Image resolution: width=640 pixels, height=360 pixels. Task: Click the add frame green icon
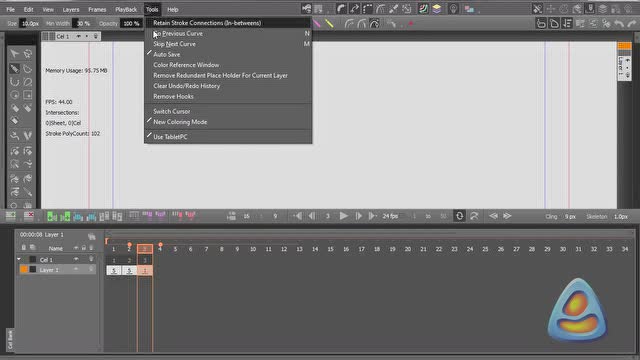click(x=52, y=216)
